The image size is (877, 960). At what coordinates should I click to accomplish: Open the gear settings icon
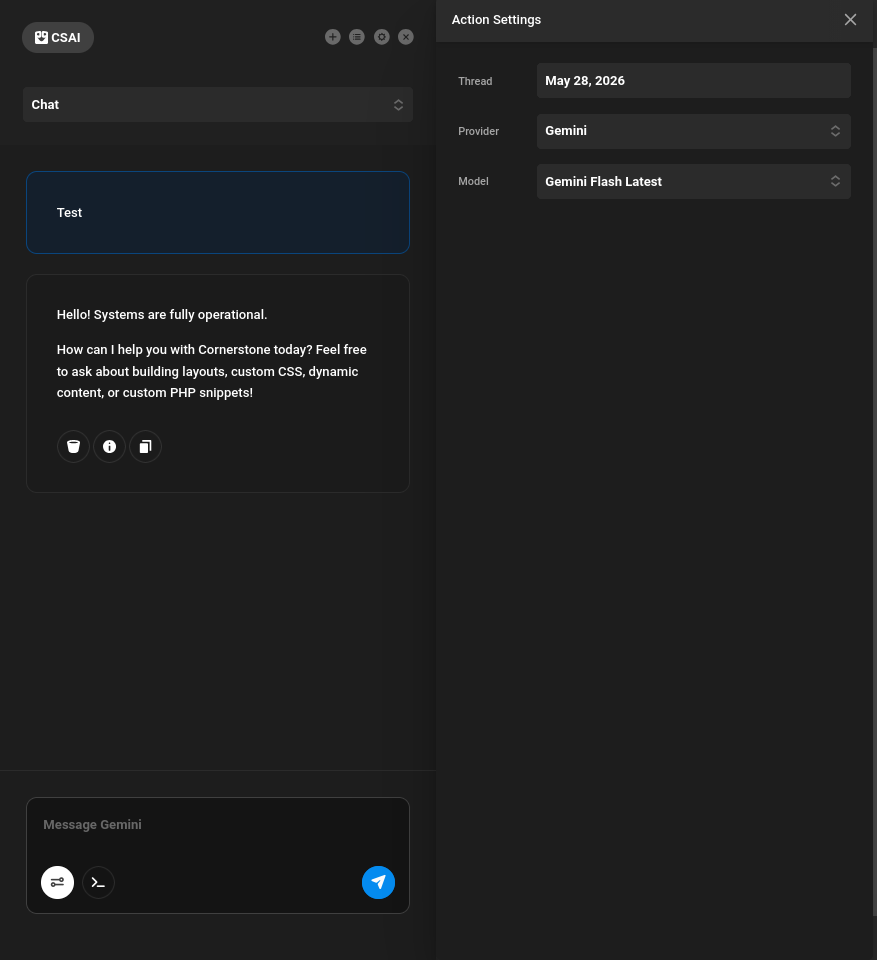click(x=382, y=37)
